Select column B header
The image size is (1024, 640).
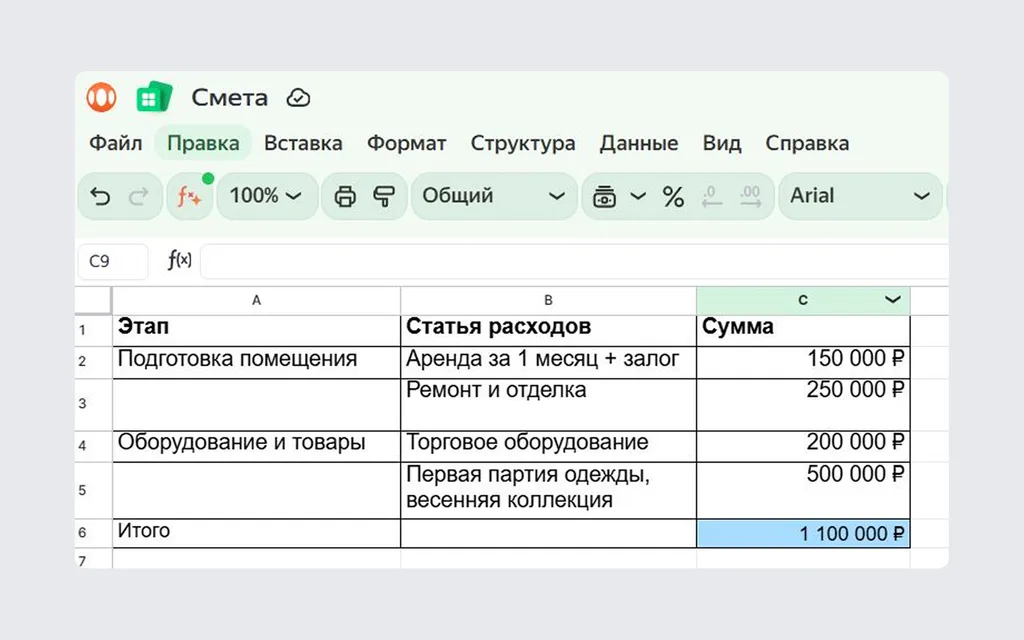[548, 300]
